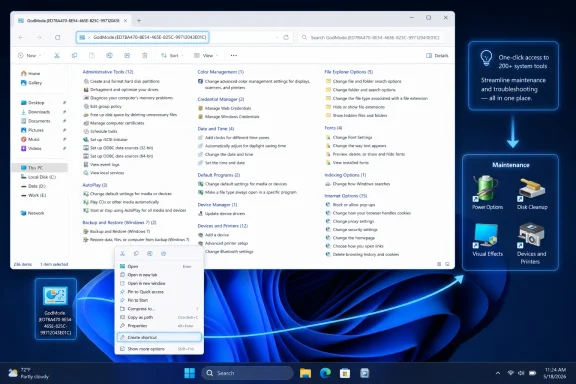The width and height of the screenshot is (576, 384).
Task: Collapse the Administrative Tools (12) group
Action: click(108, 72)
